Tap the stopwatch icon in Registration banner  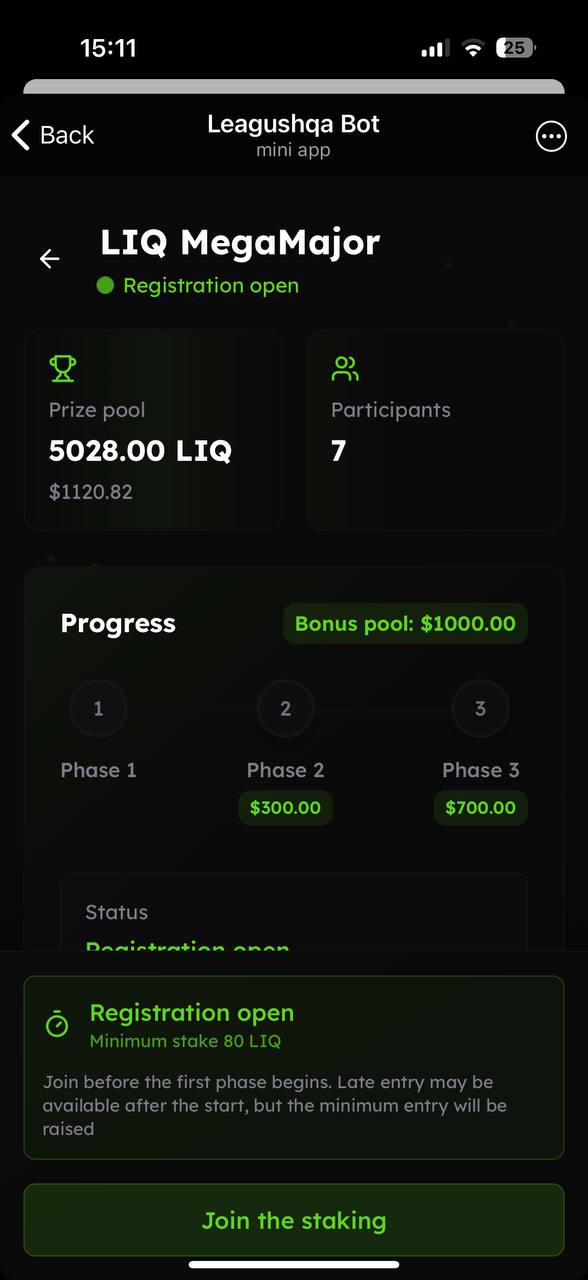57,1025
